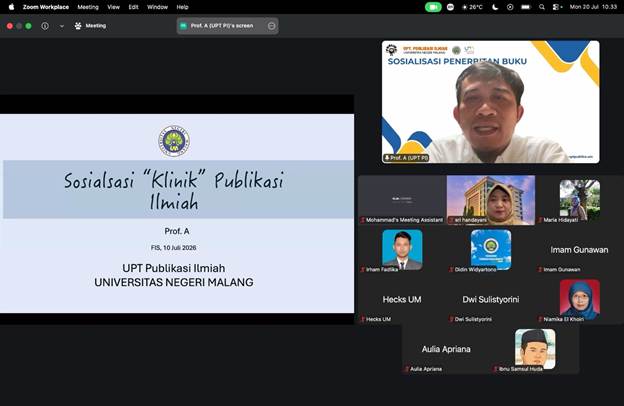
Task: Click the presenter name Prof. A on slide
Action: [177, 231]
